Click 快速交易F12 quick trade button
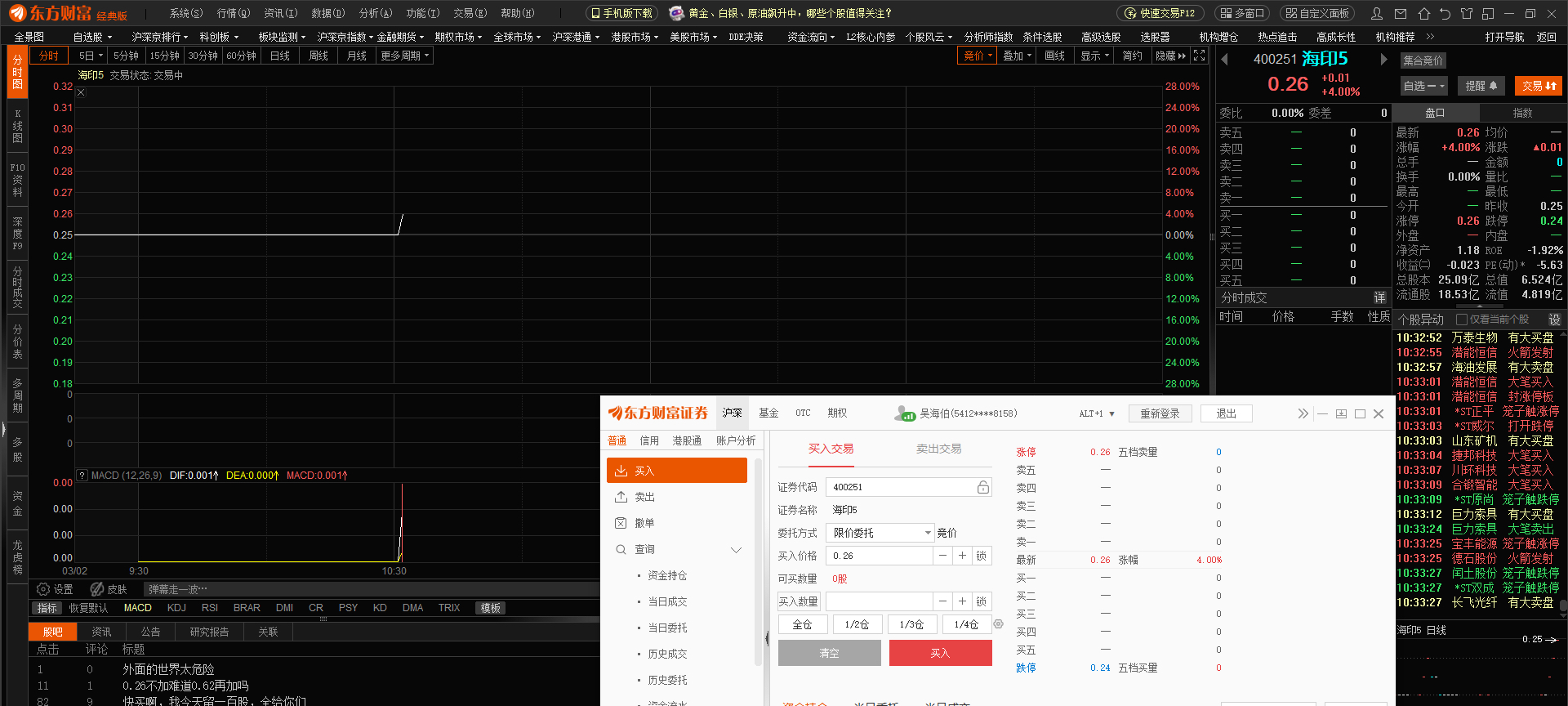This screenshot has width=1568, height=706. tap(1160, 13)
